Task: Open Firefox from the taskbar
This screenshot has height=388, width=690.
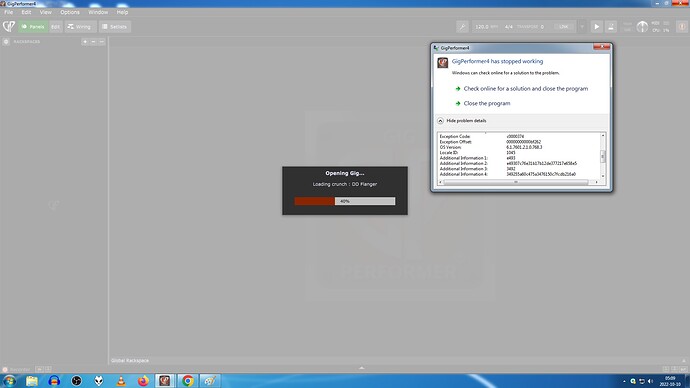Action: click(x=143, y=381)
